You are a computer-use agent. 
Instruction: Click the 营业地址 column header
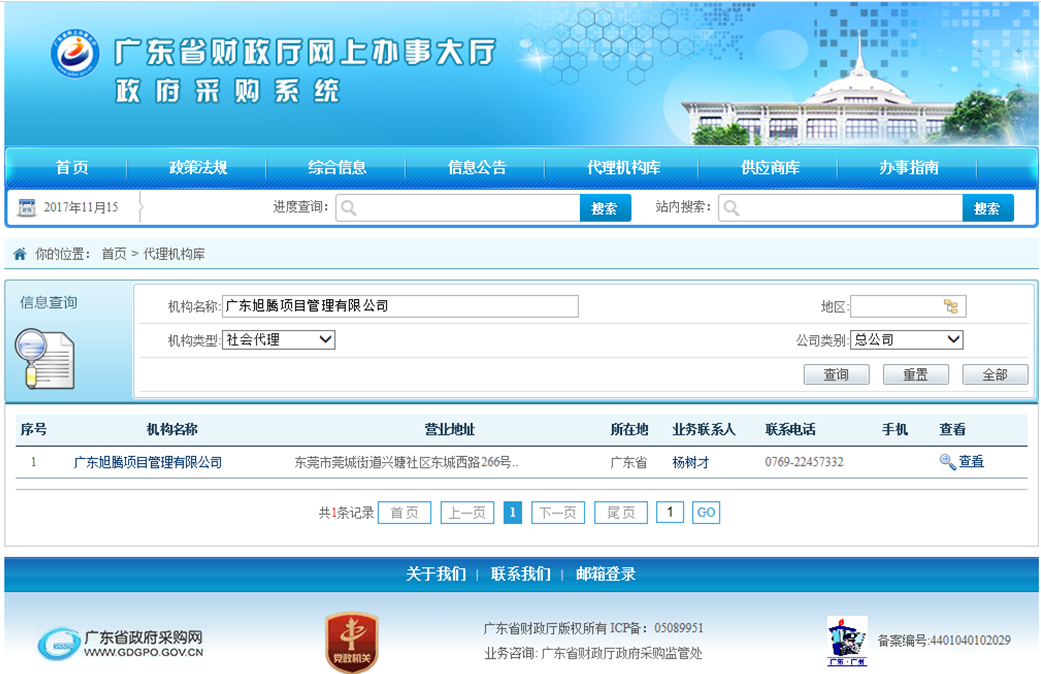tap(449, 430)
